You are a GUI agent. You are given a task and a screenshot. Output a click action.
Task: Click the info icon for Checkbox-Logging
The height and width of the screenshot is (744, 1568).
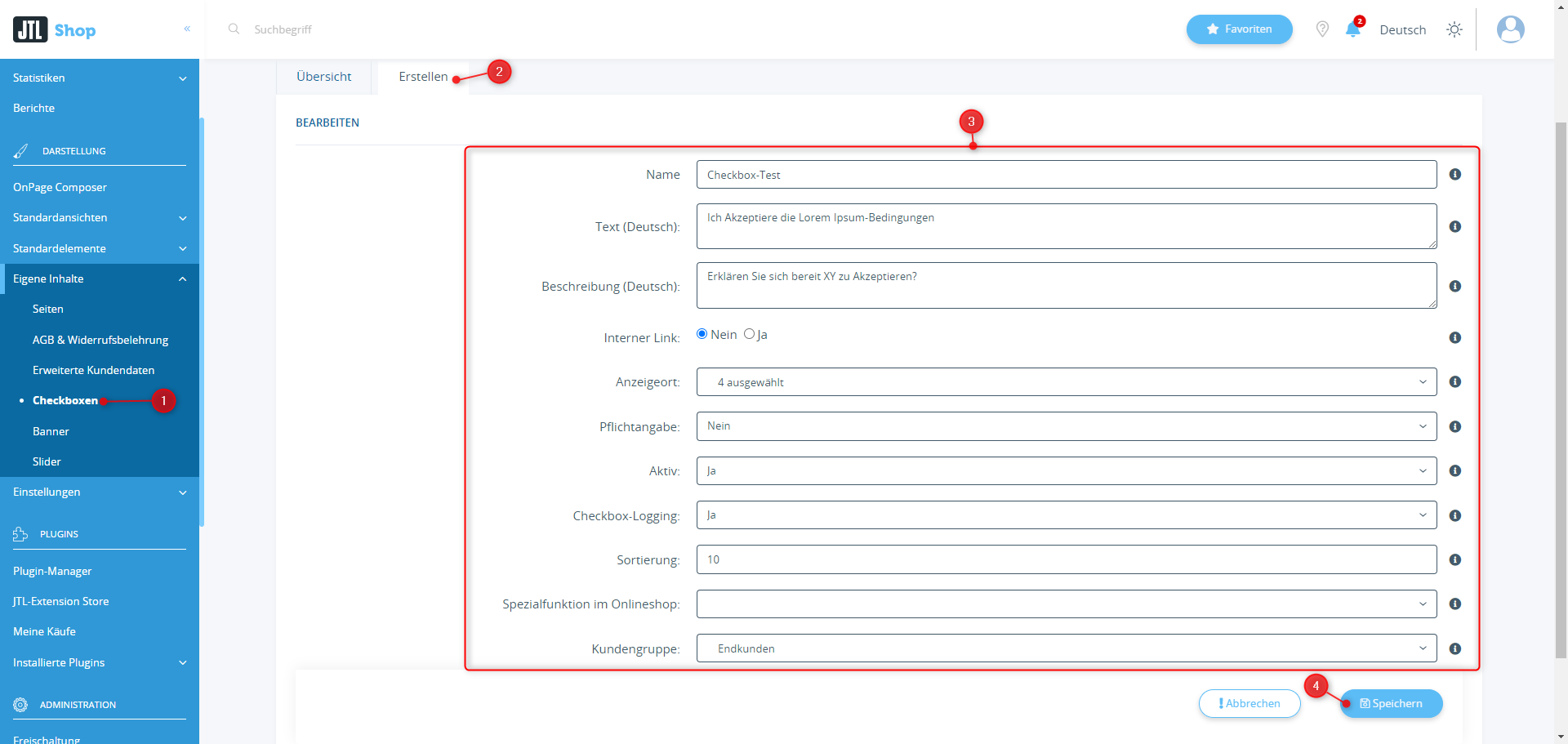click(1455, 516)
